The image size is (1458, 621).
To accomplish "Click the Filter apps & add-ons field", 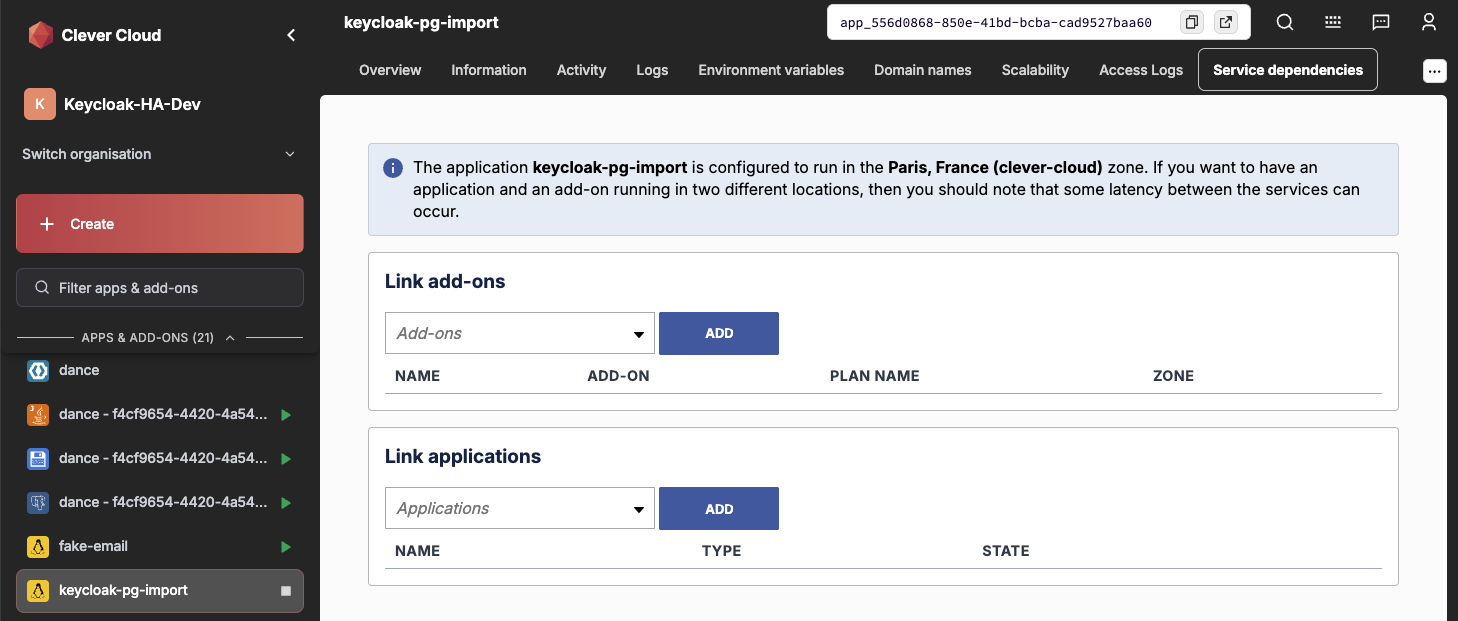I will click(160, 287).
